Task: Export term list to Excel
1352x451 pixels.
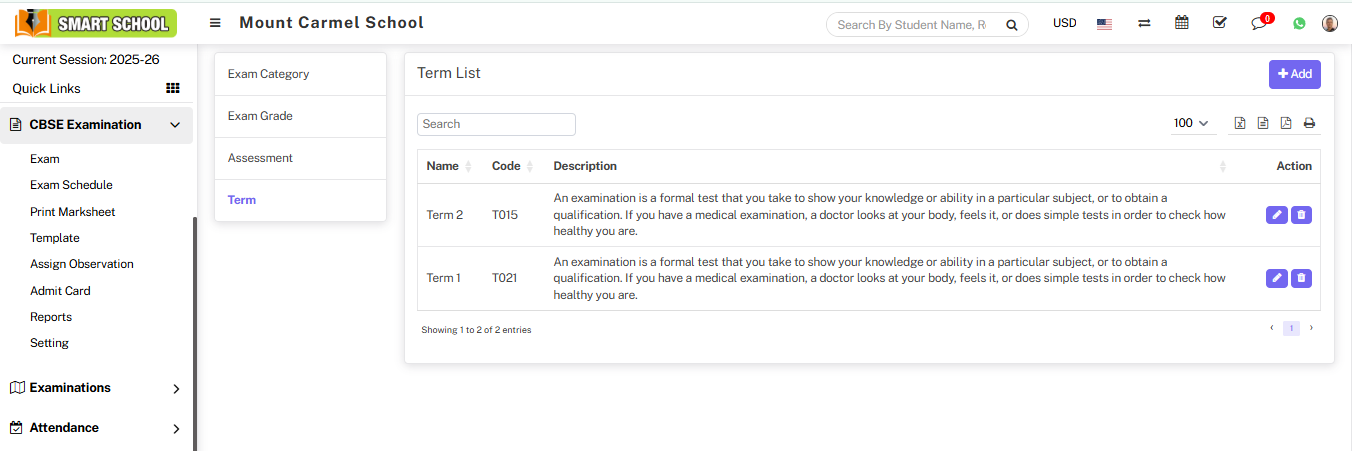Action: pos(1240,124)
